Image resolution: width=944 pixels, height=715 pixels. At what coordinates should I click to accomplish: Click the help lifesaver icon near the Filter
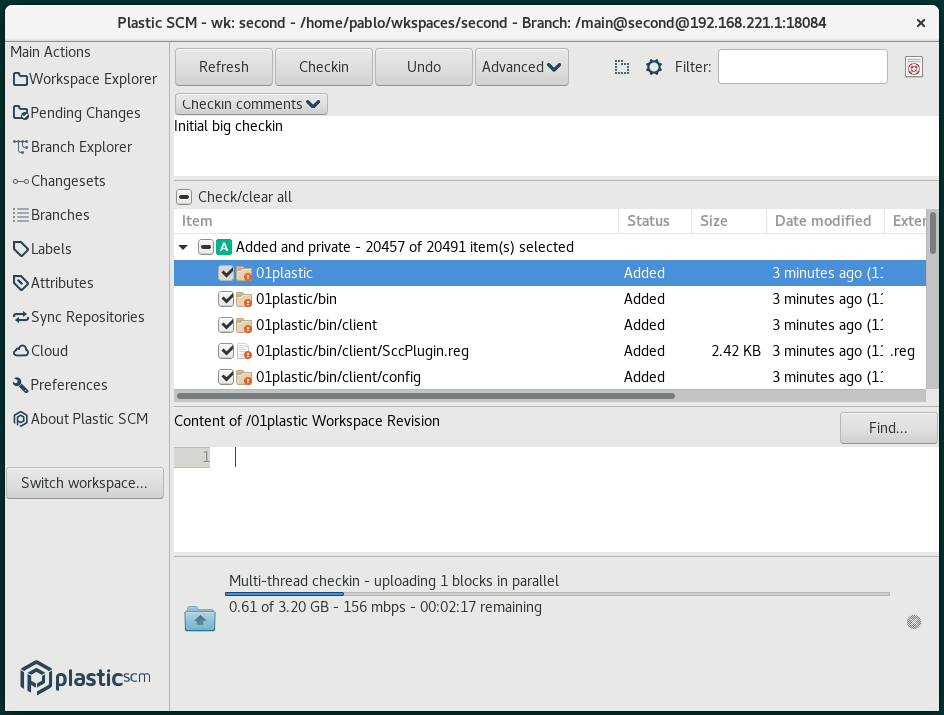click(913, 66)
